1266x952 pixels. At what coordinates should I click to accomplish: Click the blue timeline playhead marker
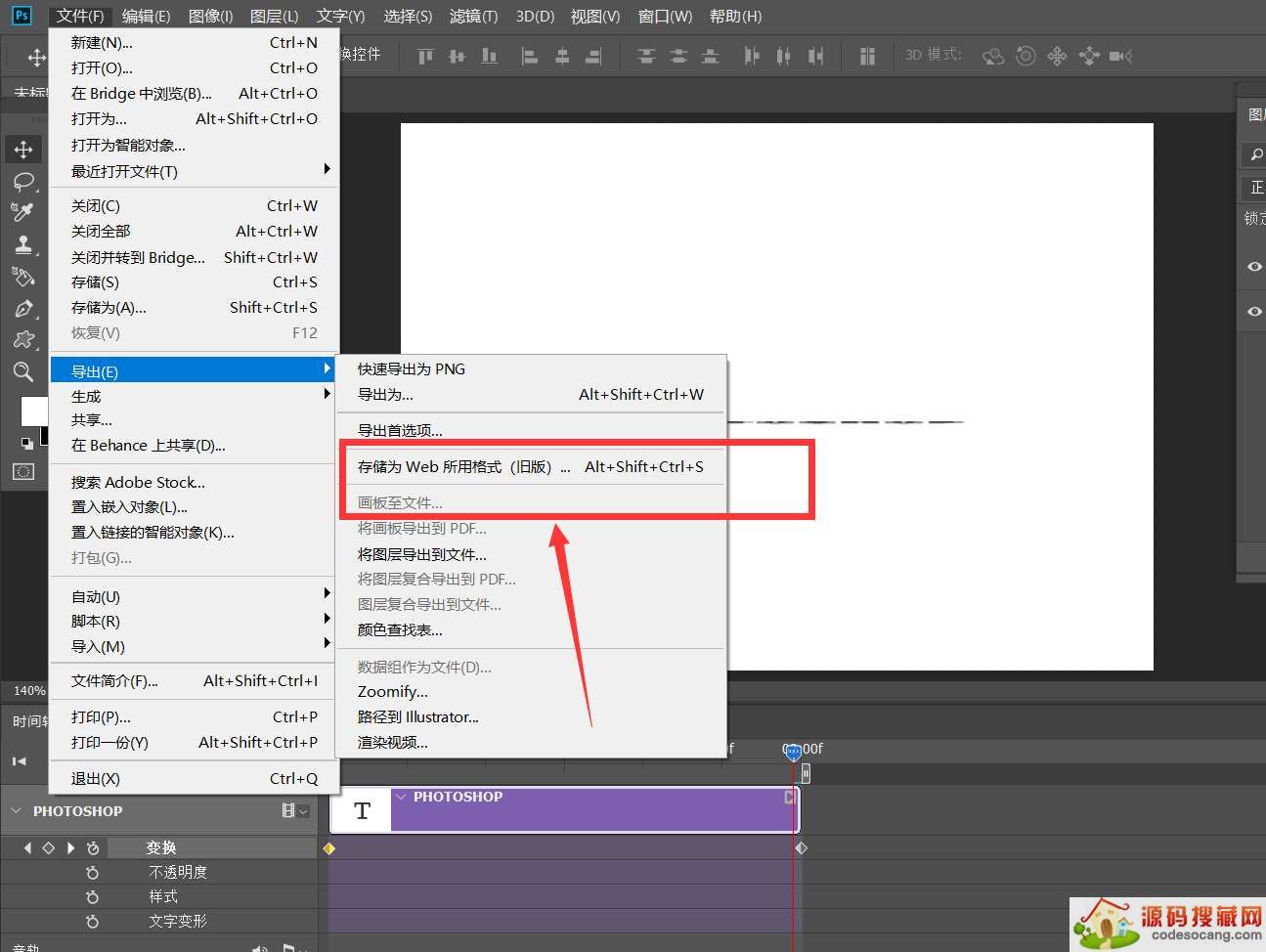click(x=793, y=752)
